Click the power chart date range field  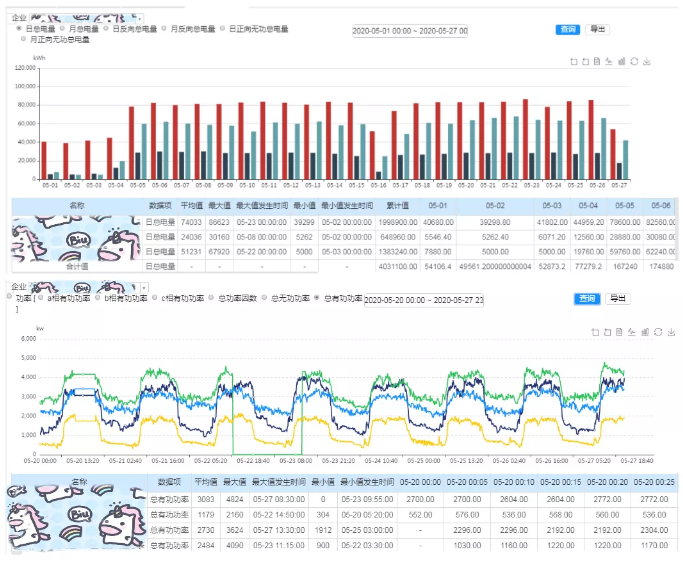(424, 299)
